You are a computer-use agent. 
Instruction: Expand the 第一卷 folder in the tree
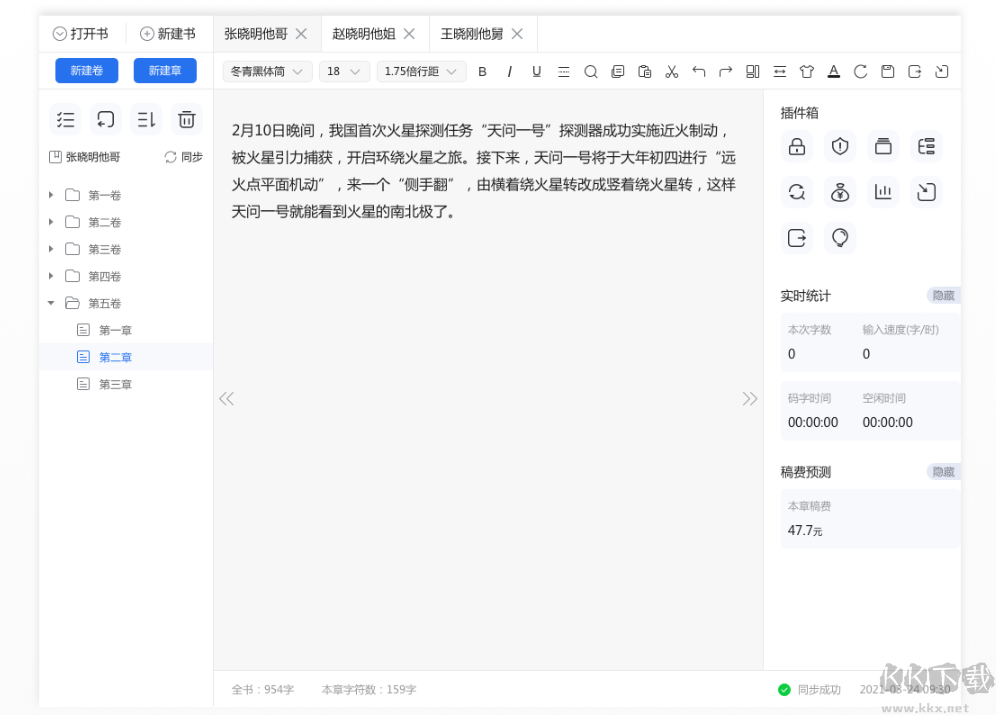(x=50, y=195)
